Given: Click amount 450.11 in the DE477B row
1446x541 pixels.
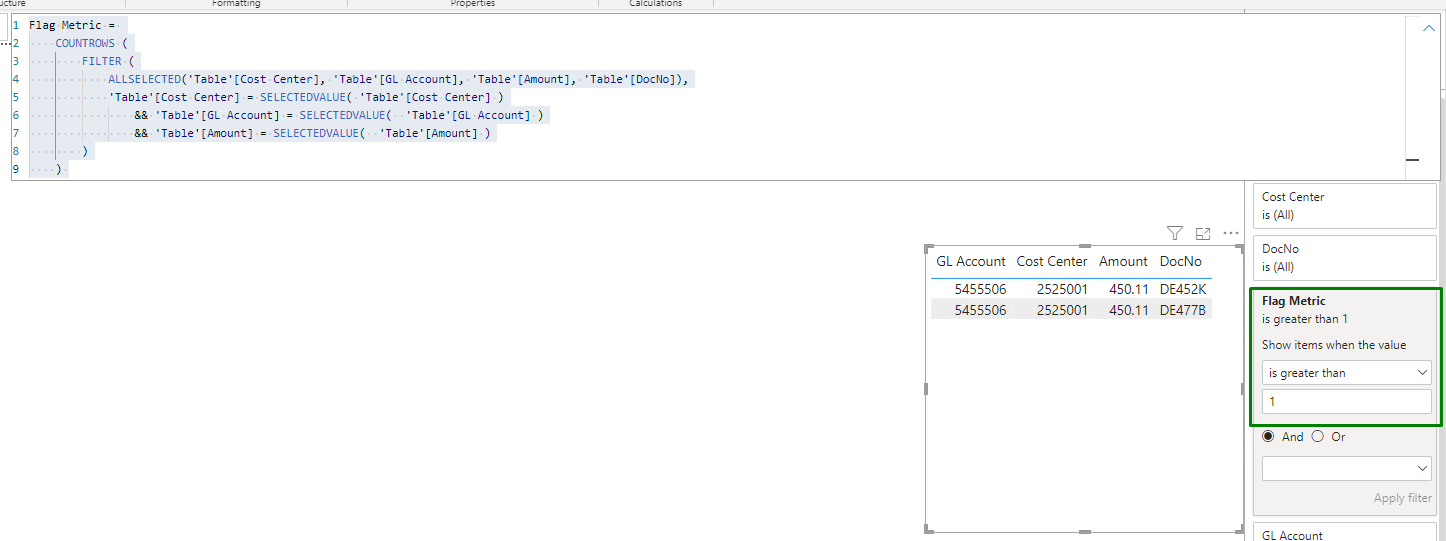Looking at the screenshot, I should [1128, 310].
